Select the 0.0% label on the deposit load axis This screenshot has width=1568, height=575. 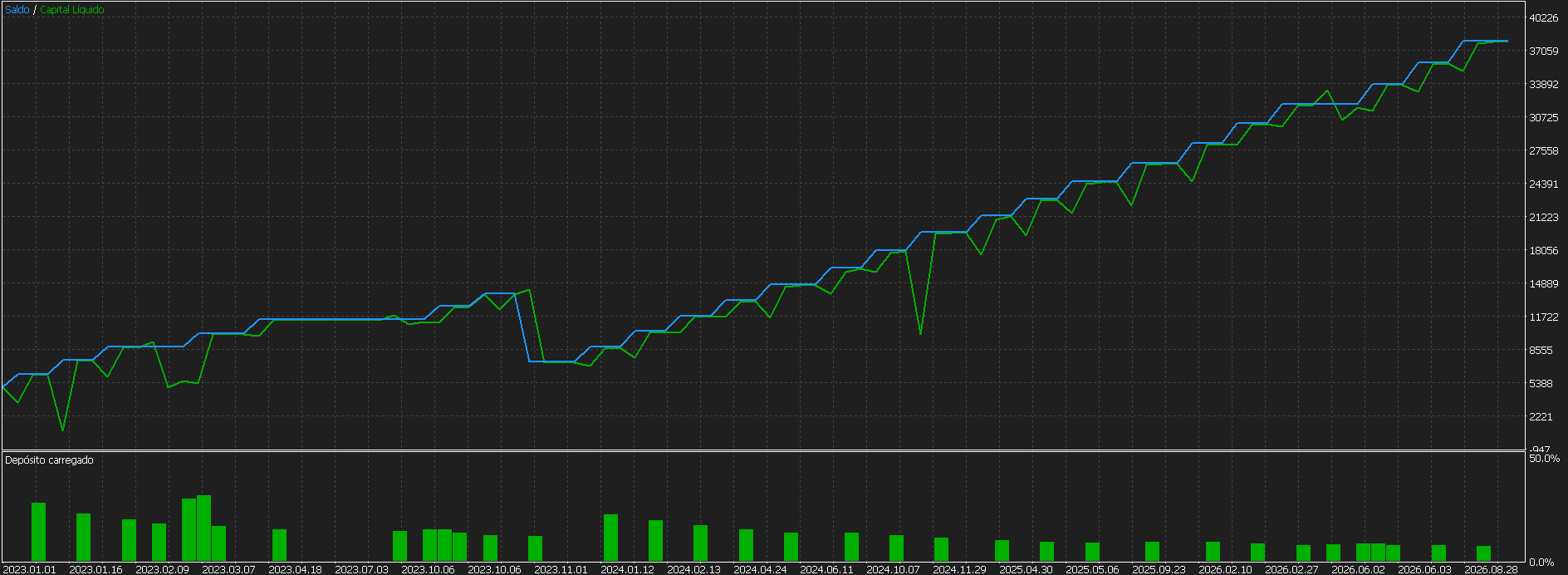tap(1541, 563)
